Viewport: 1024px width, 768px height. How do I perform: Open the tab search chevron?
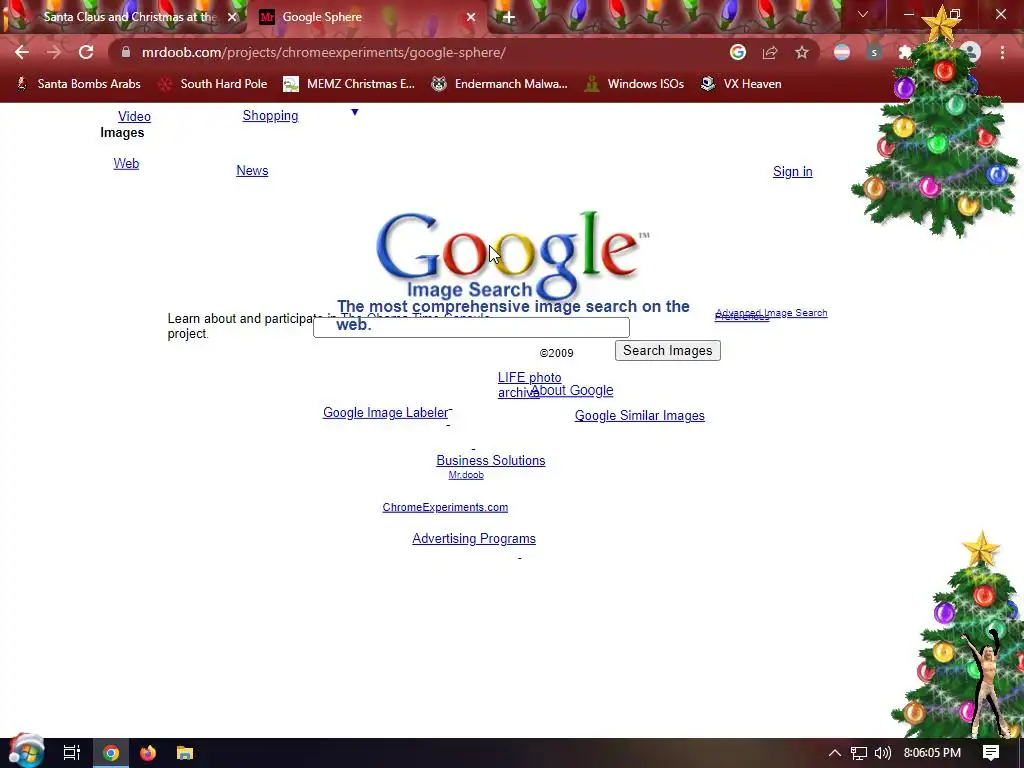(x=863, y=14)
